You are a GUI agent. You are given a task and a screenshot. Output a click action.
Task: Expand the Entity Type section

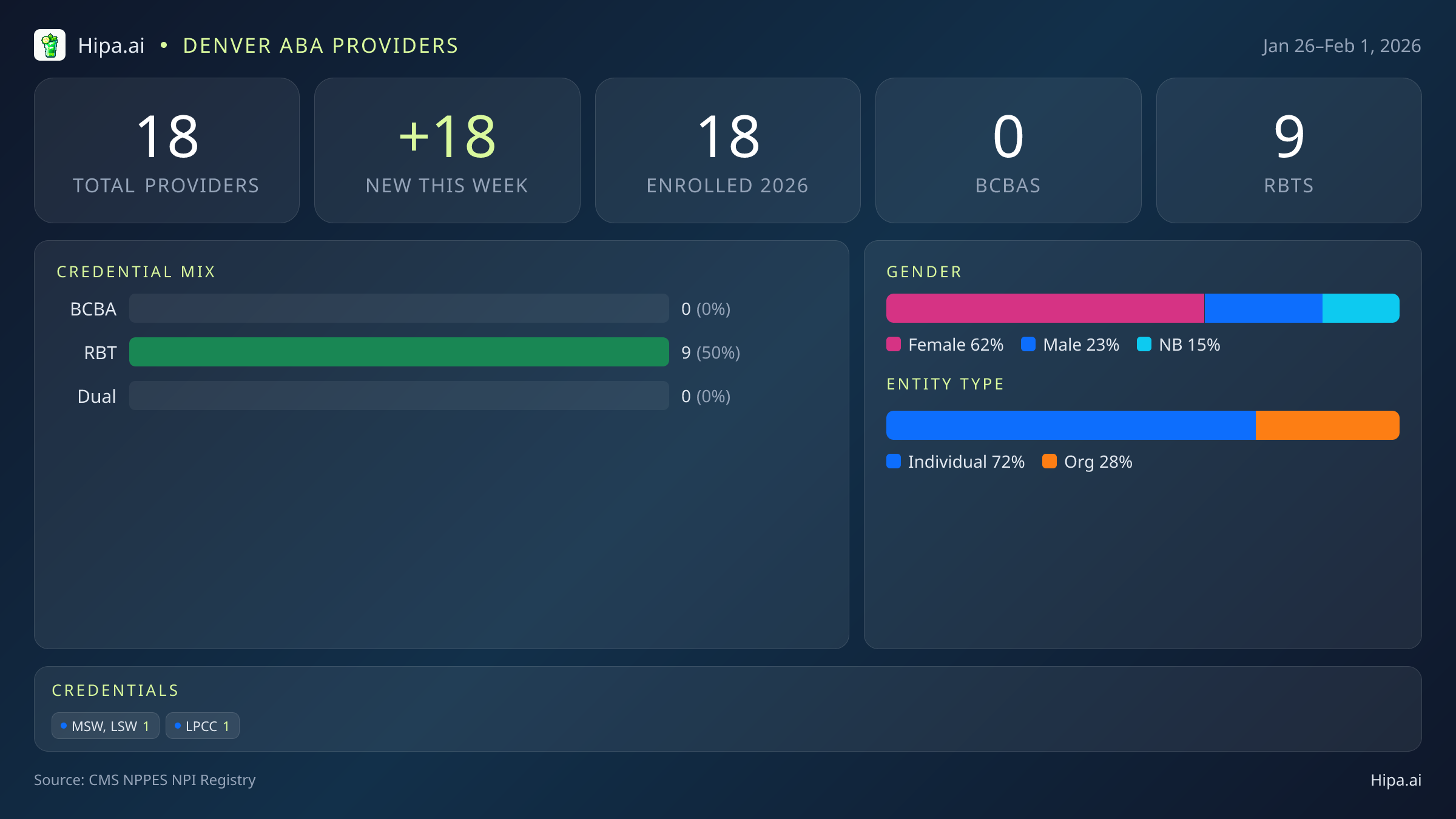tap(945, 384)
